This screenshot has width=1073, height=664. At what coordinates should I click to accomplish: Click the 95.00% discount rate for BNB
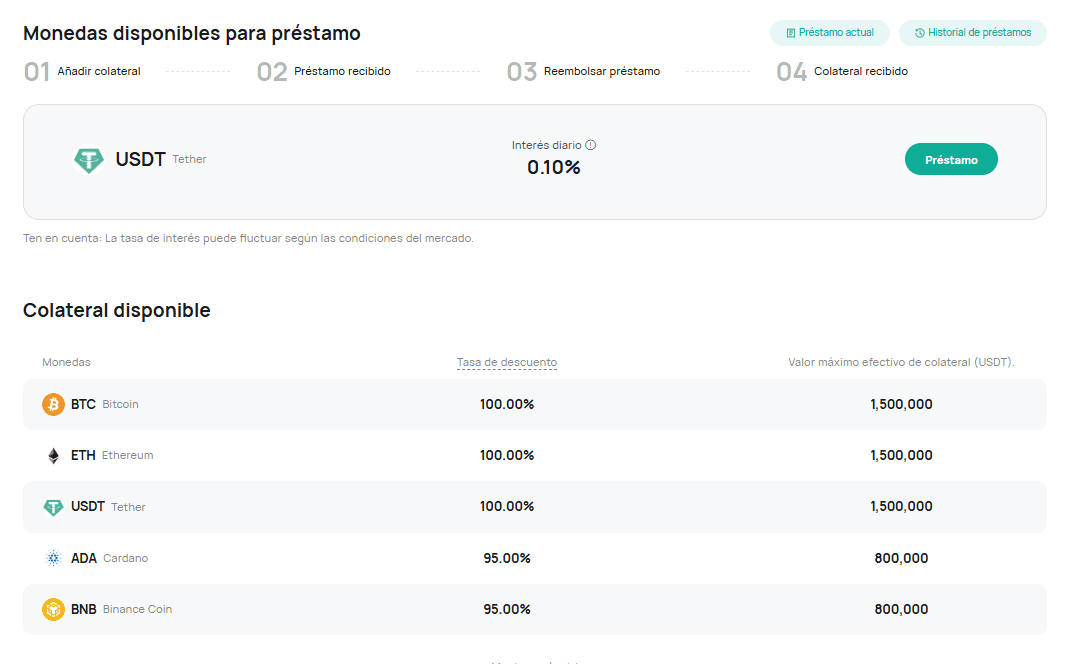click(x=507, y=609)
